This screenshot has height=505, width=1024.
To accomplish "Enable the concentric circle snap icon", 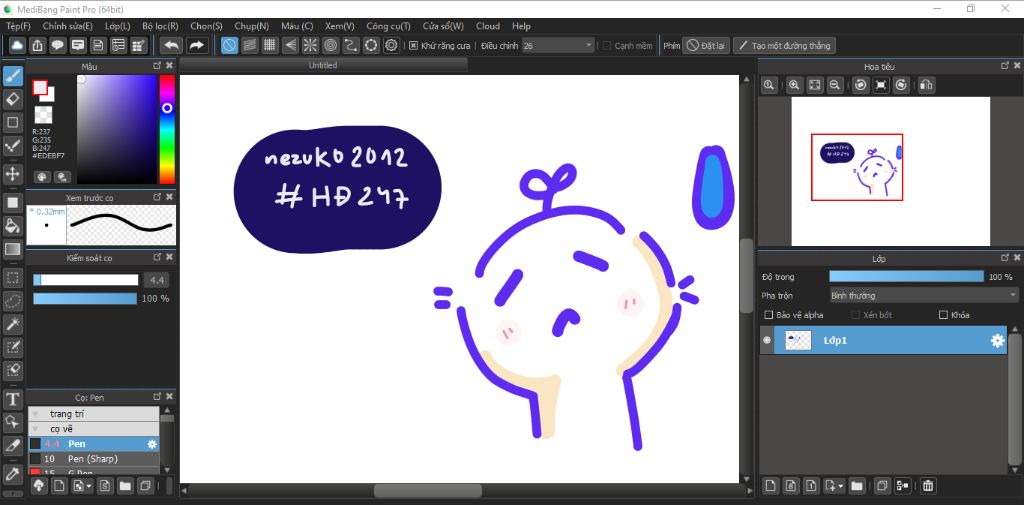I will (330, 46).
